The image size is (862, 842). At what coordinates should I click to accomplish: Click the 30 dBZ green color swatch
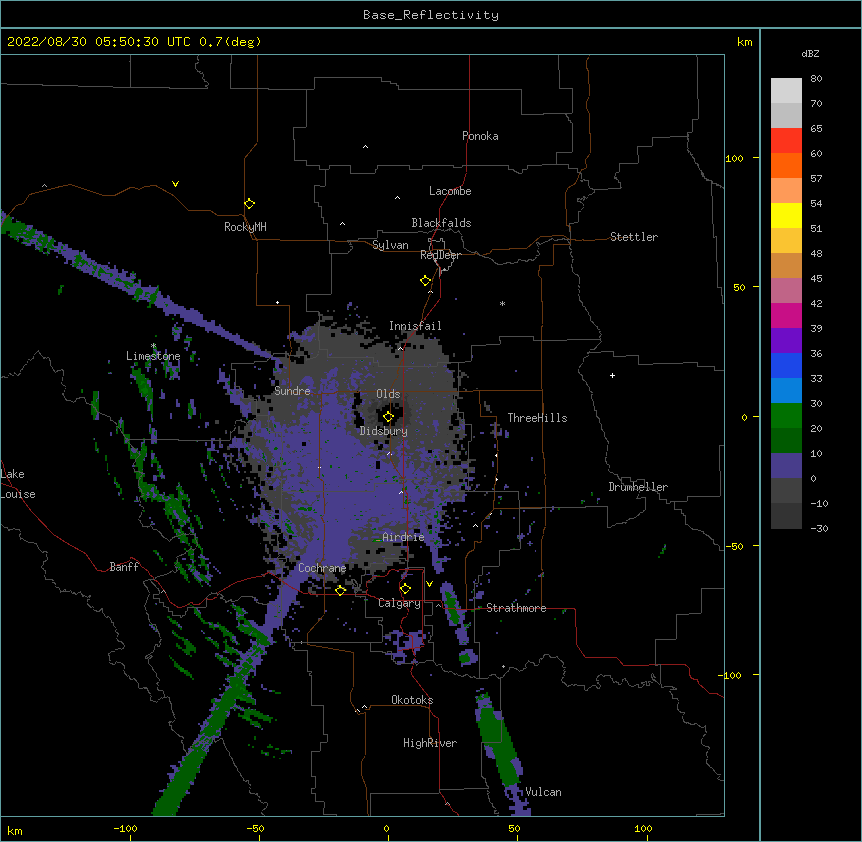click(x=786, y=416)
